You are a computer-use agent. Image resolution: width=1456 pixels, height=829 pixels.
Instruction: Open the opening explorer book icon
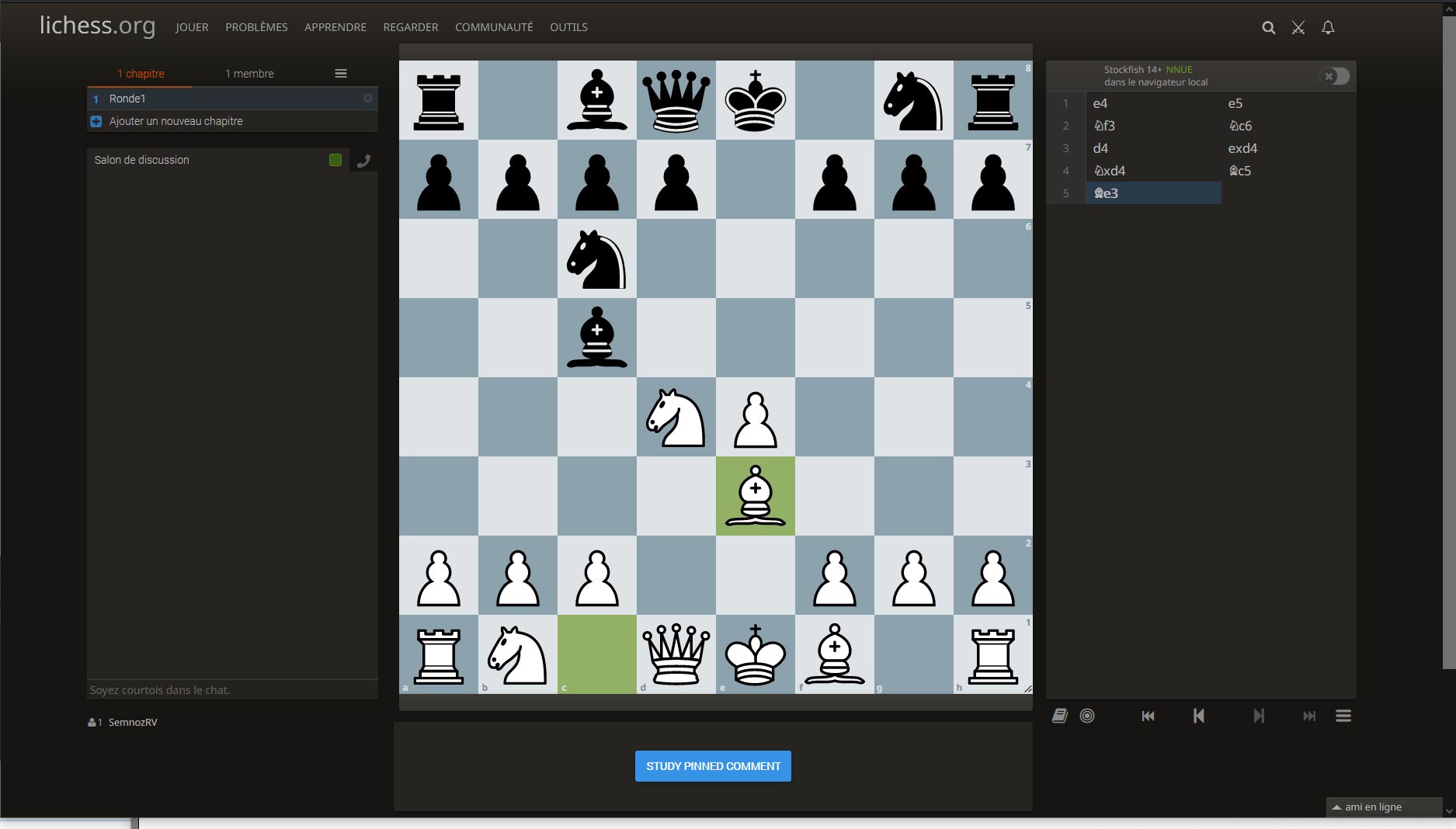1059,716
